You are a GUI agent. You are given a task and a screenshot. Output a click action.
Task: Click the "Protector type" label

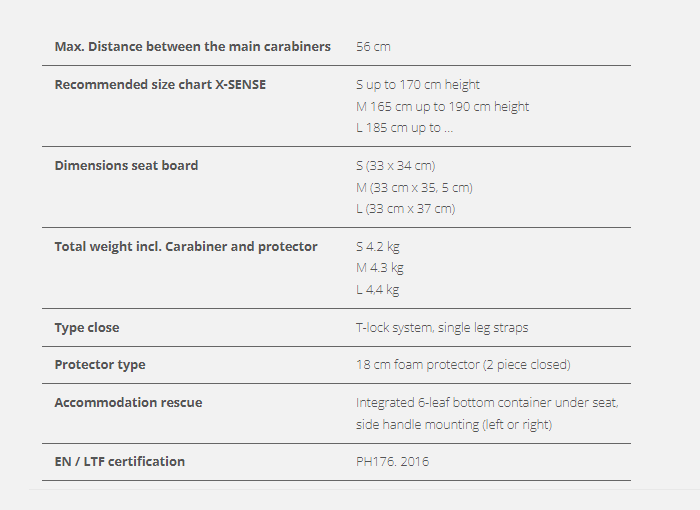point(99,365)
